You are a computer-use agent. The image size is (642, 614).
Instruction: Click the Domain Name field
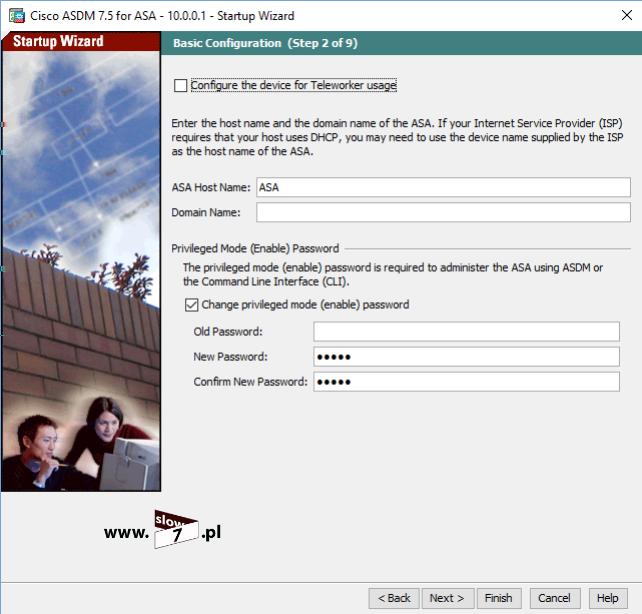click(x=443, y=212)
